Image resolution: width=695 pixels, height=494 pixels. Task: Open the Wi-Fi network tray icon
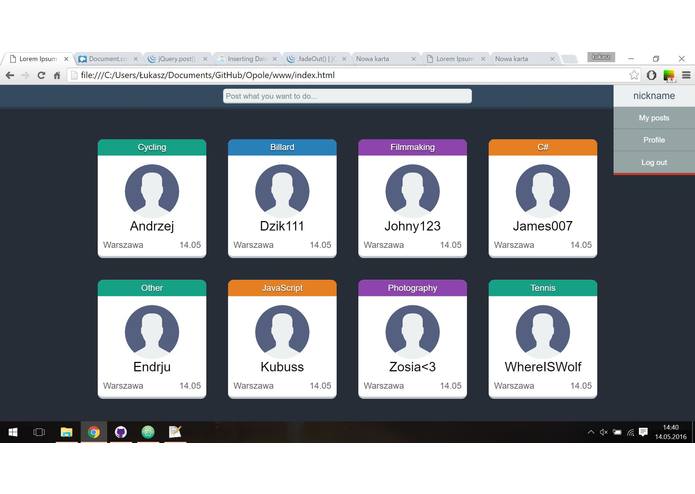pos(630,432)
